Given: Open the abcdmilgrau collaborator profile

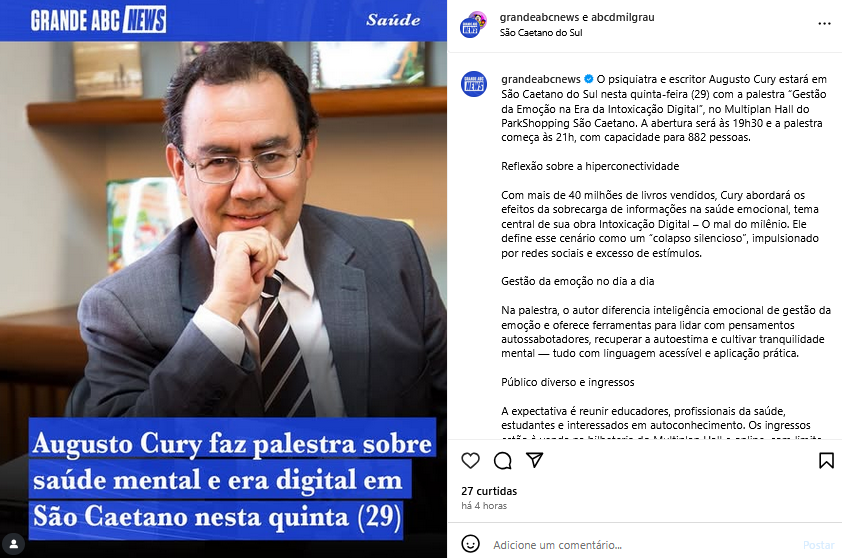Looking at the screenshot, I should click(x=623, y=17).
